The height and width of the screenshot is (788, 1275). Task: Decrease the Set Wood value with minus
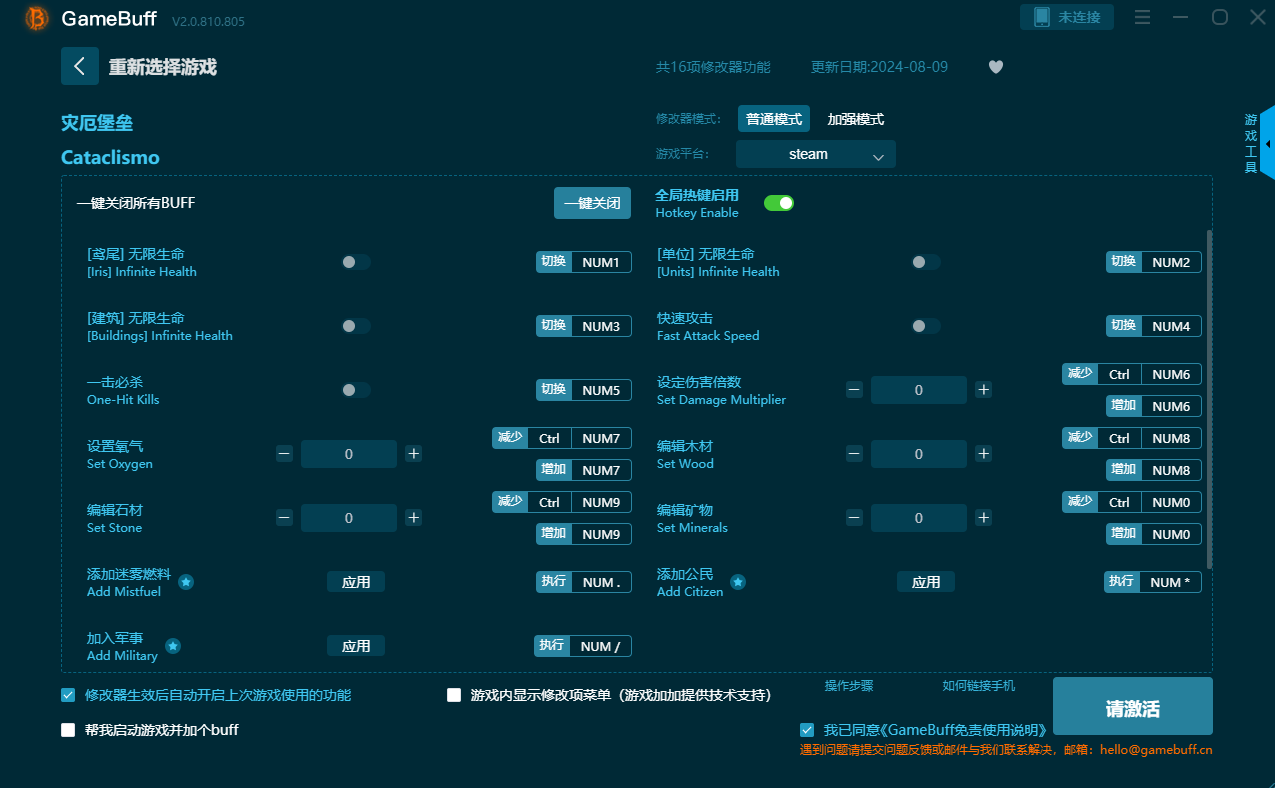(854, 454)
